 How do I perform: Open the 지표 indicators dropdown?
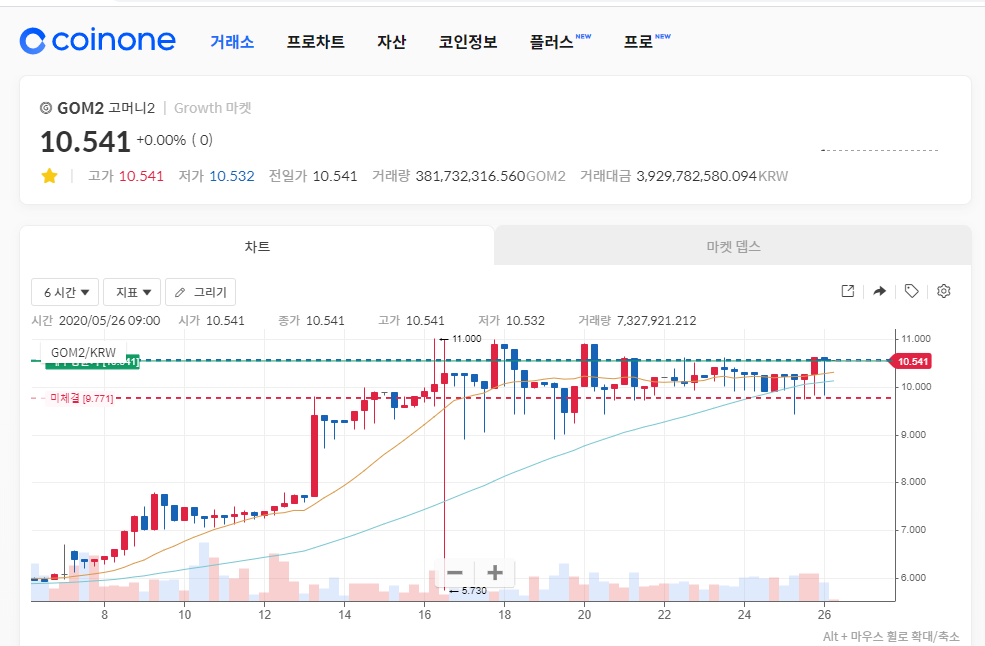click(133, 292)
